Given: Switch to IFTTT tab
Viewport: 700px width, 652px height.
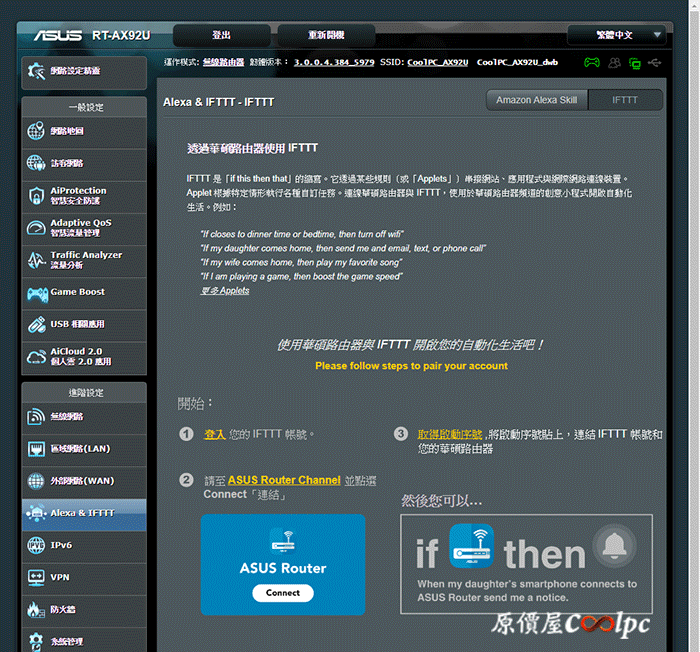Looking at the screenshot, I should click(625, 100).
